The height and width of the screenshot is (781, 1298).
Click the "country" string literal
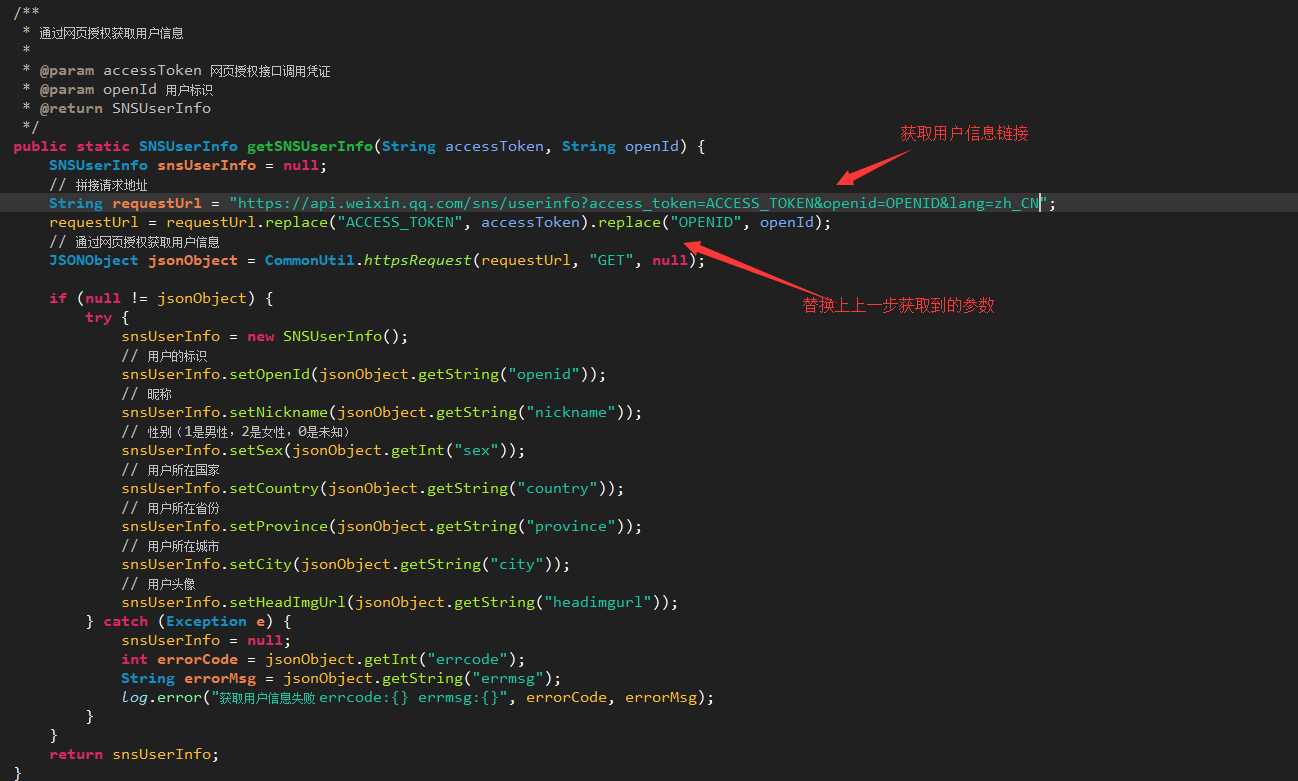click(x=557, y=488)
